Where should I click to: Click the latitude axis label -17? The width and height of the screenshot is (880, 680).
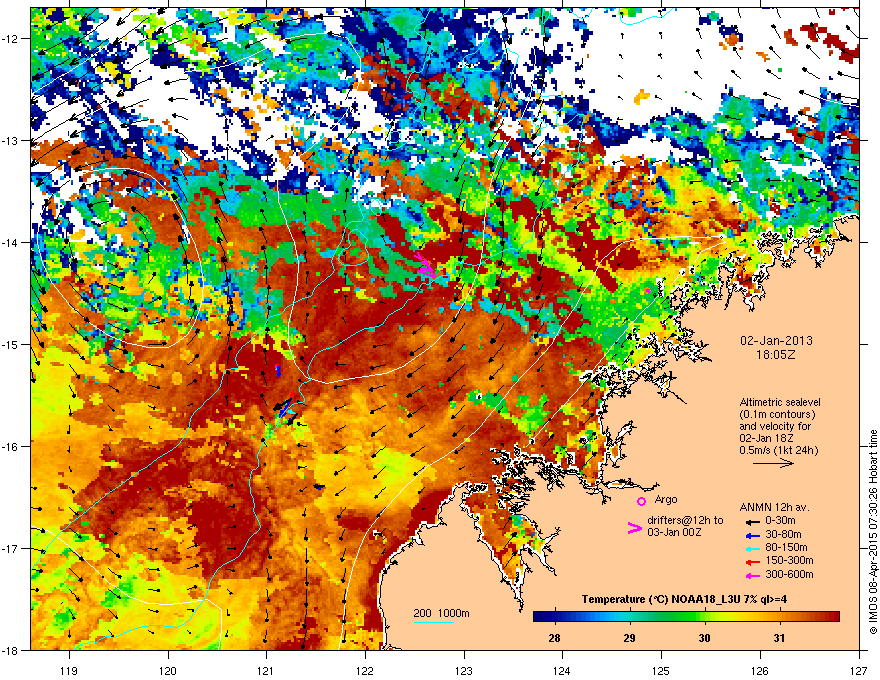pos(10,548)
